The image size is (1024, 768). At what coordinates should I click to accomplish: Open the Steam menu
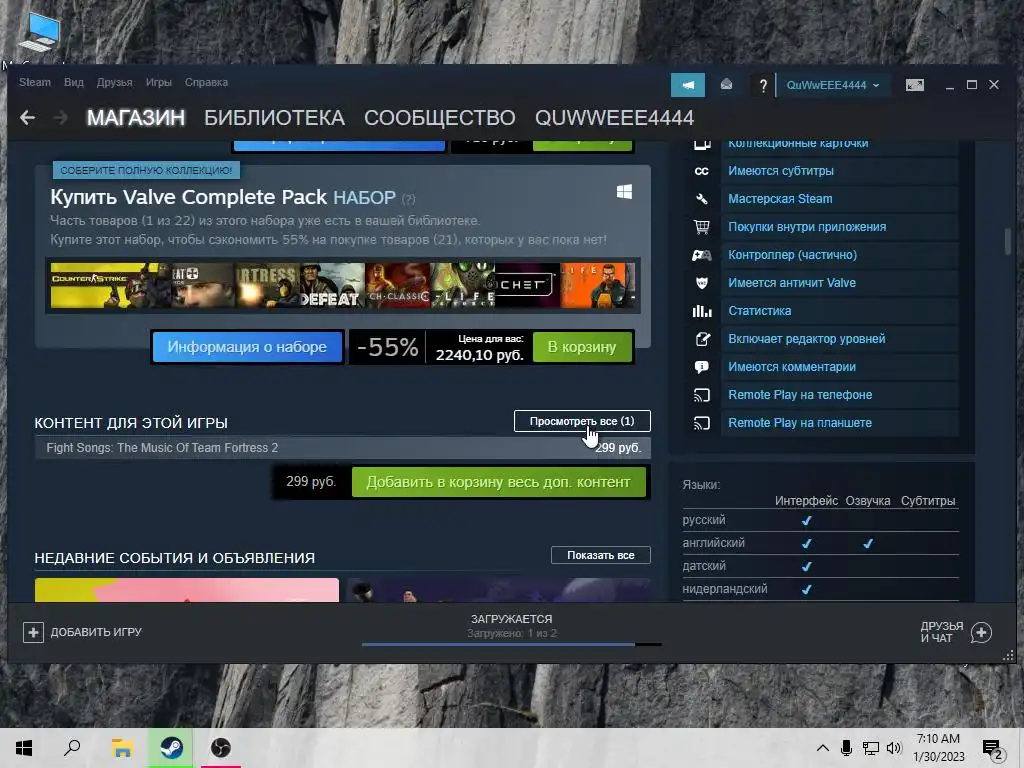pyautogui.click(x=35, y=82)
